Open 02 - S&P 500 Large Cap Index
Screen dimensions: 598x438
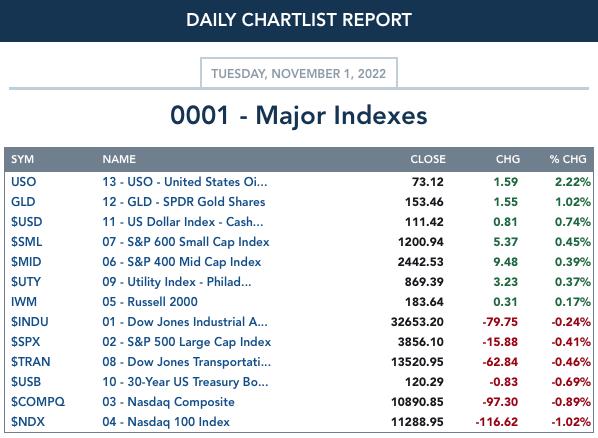(x=186, y=342)
